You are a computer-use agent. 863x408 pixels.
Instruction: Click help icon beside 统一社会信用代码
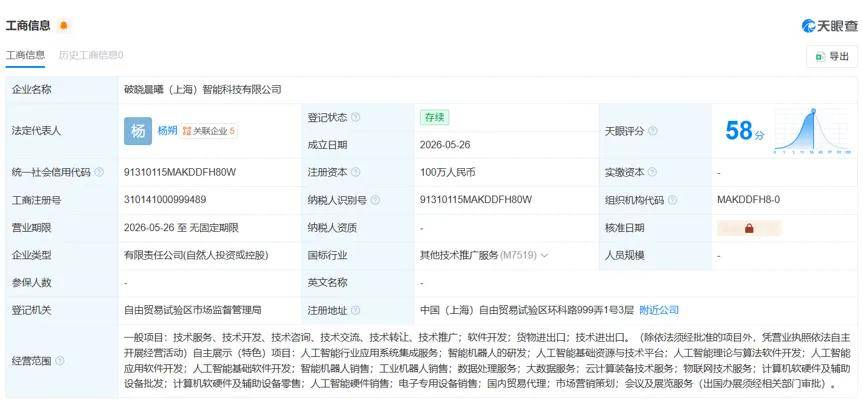(x=99, y=172)
